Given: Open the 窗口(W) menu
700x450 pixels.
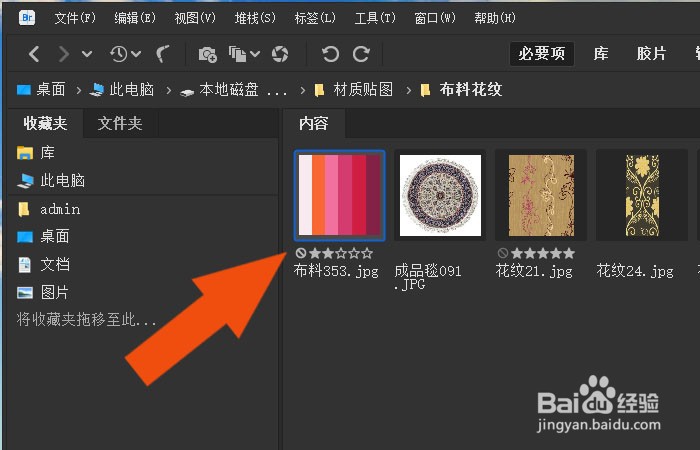Looking at the screenshot, I should (435, 18).
